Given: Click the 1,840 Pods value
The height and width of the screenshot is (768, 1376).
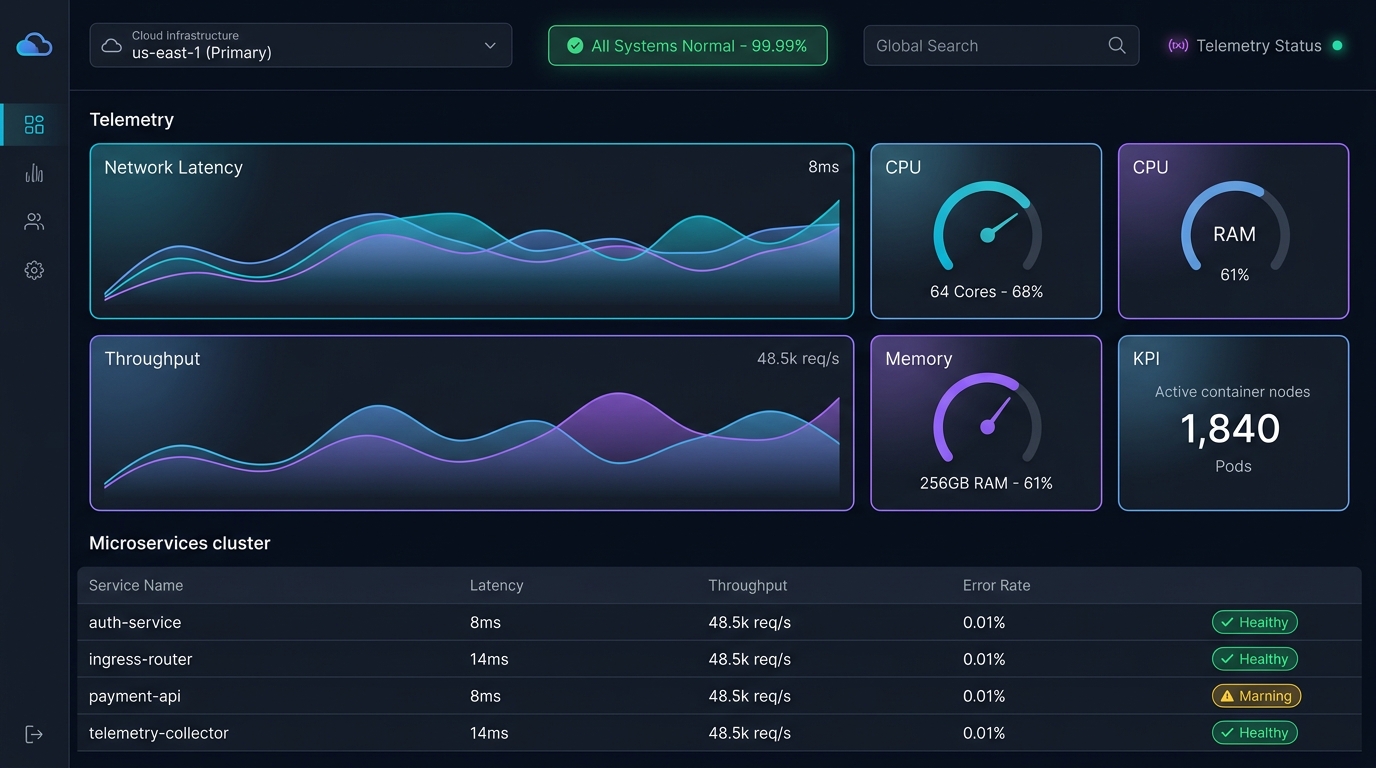Looking at the screenshot, I should click(1231, 429).
